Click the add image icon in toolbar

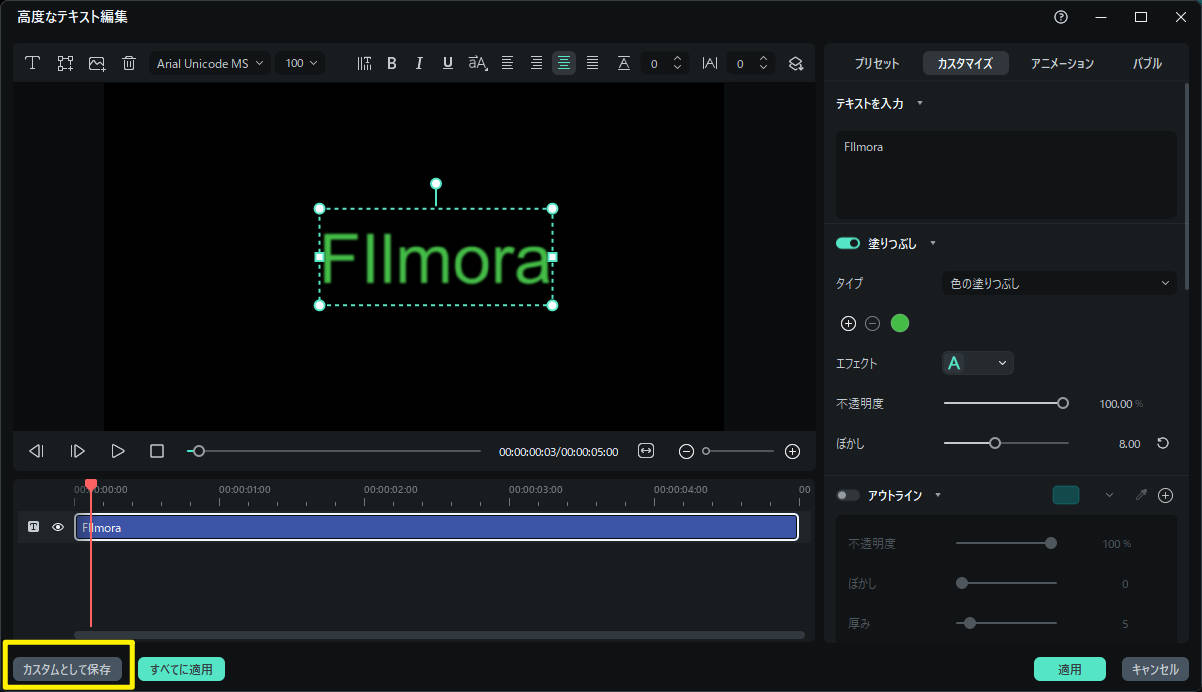tap(97, 63)
